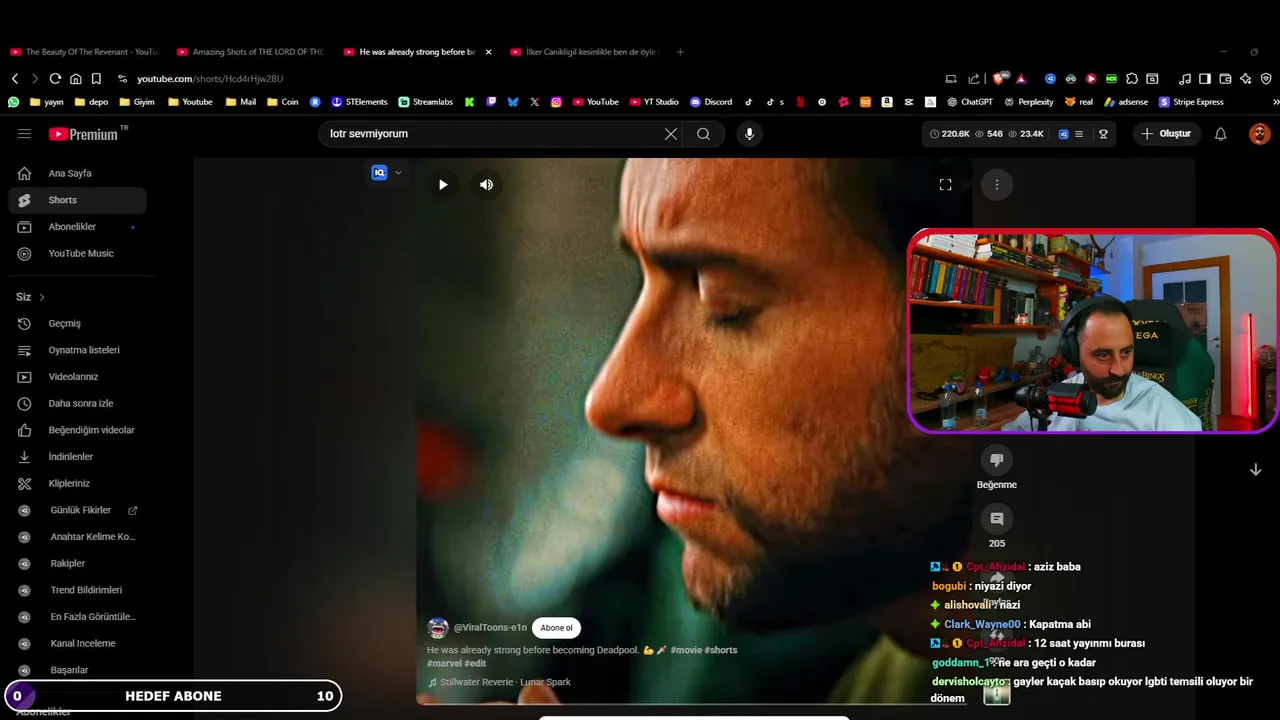Click the vidIQ trophy icon in header
This screenshot has height=720, width=1280.
(1103, 134)
